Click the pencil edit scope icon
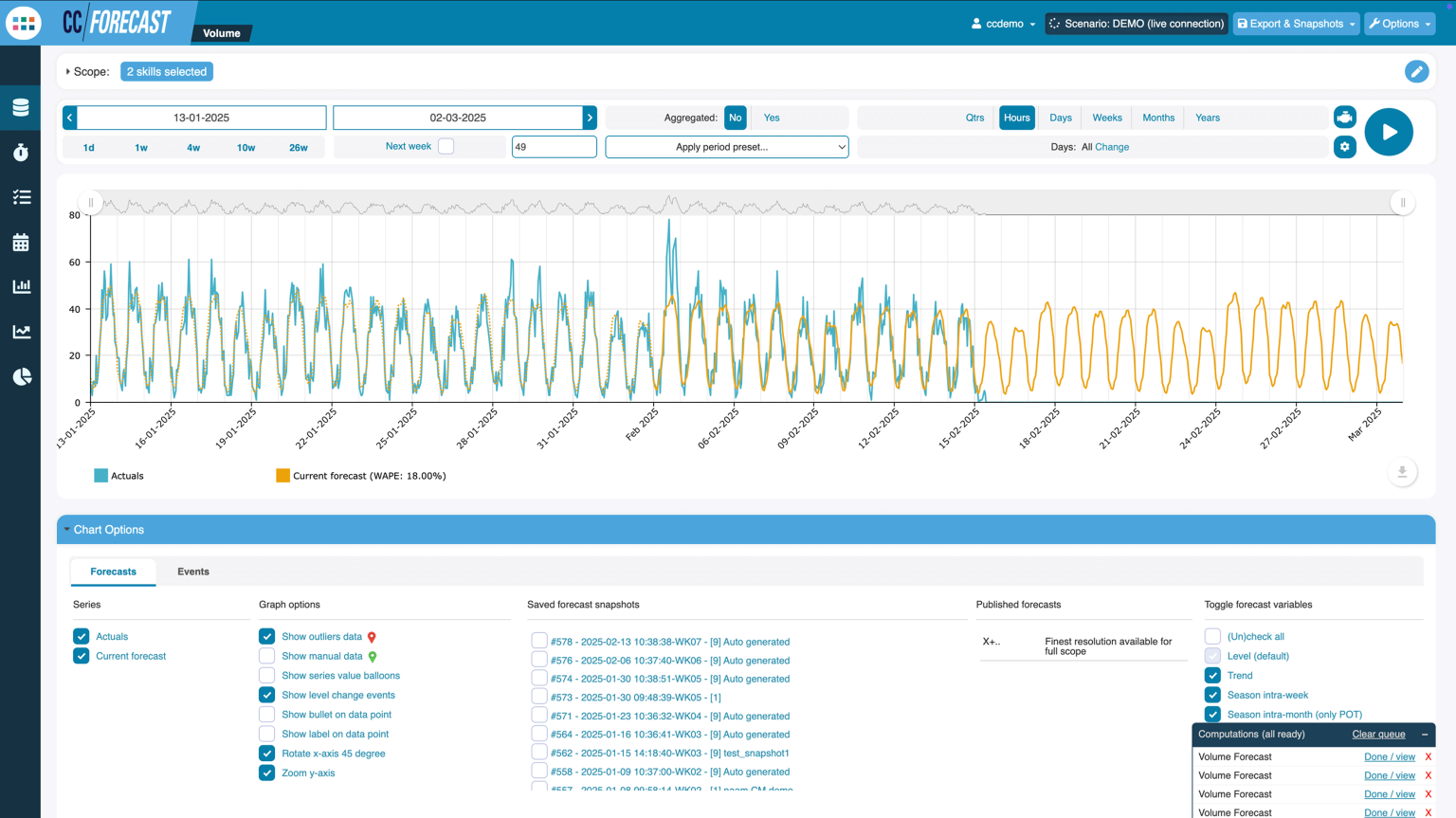This screenshot has height=818, width=1456. [1416, 72]
